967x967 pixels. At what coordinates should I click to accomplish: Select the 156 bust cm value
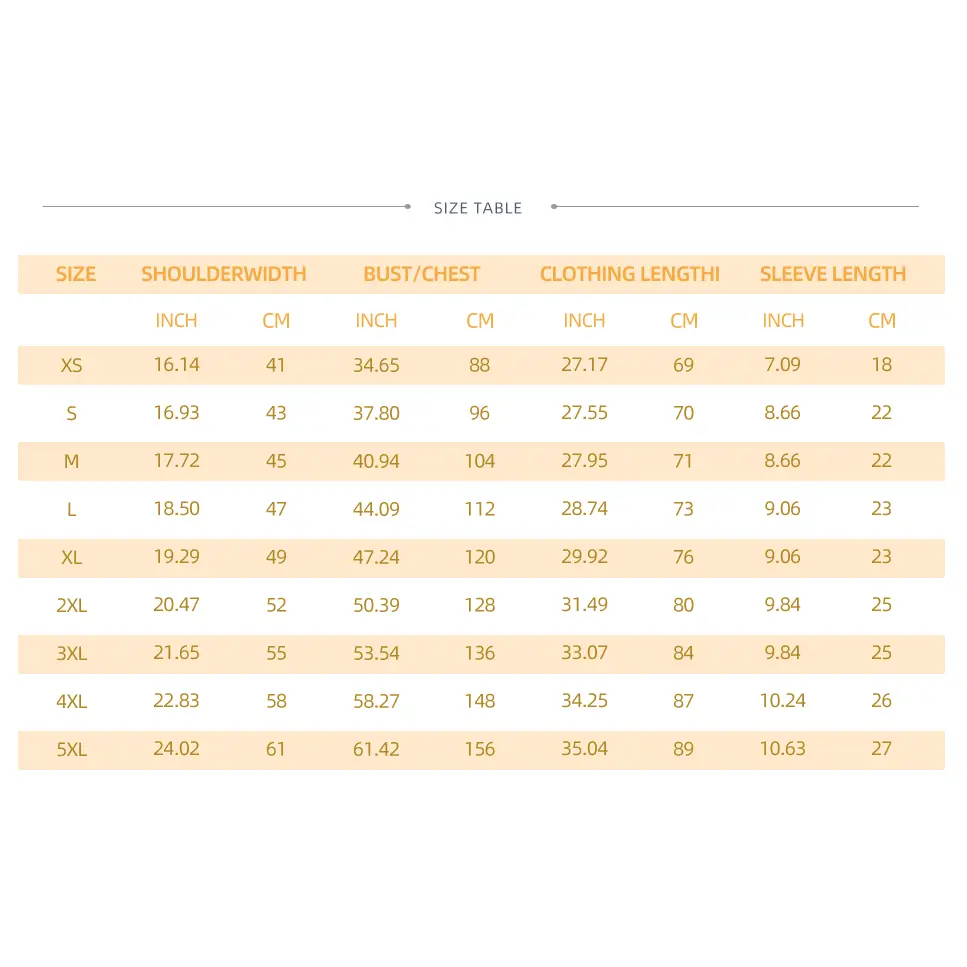480,749
